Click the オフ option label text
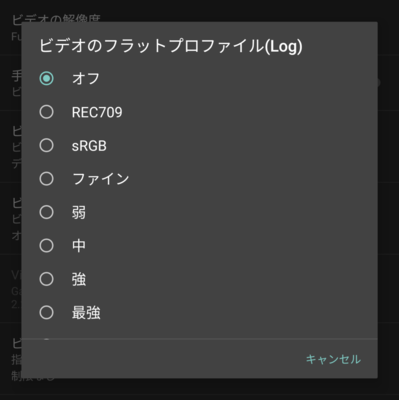The image size is (399, 400). coord(86,79)
